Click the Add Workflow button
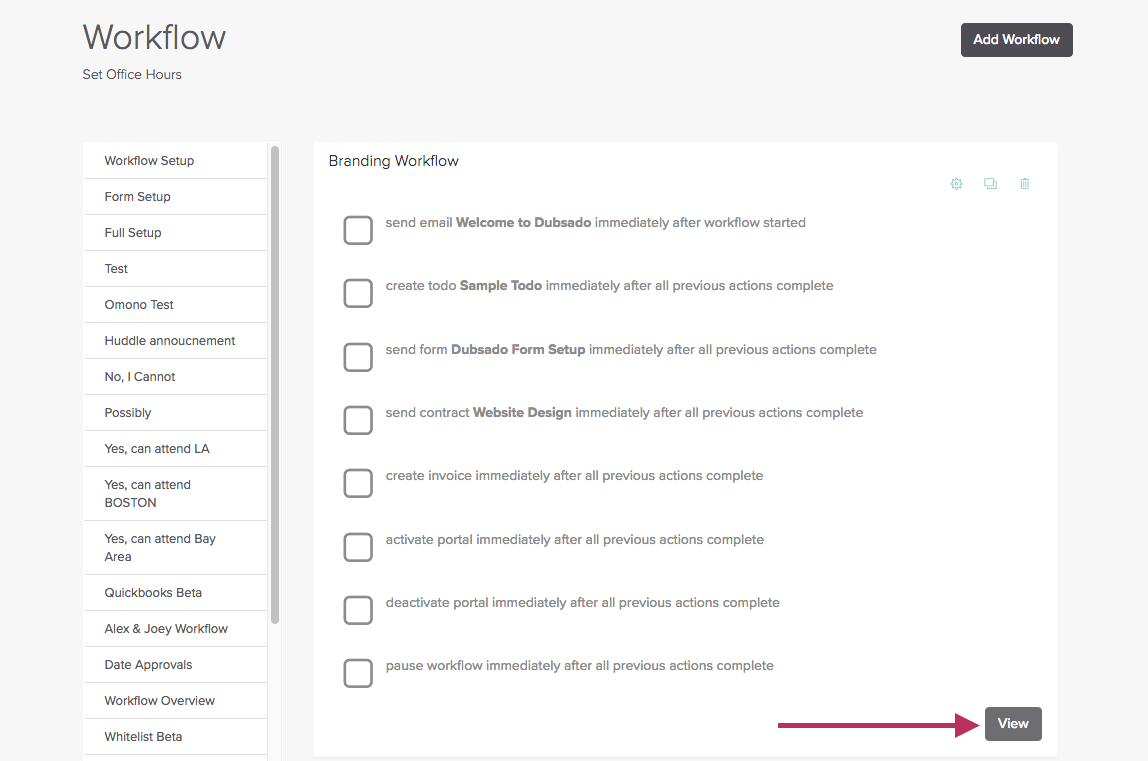The height and width of the screenshot is (761, 1148). coord(1016,40)
